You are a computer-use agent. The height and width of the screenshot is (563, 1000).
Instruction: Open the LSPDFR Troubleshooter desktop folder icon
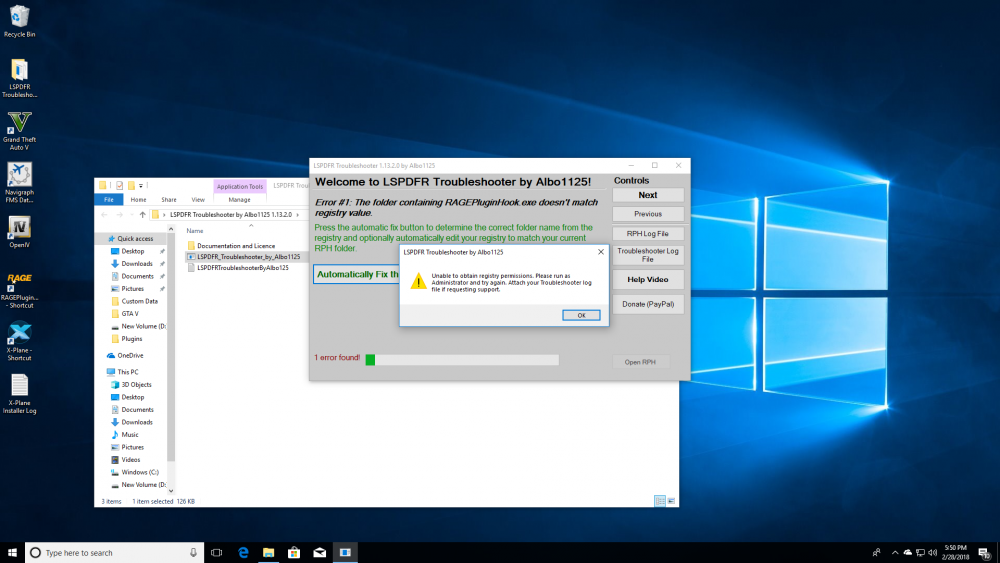(x=19, y=78)
